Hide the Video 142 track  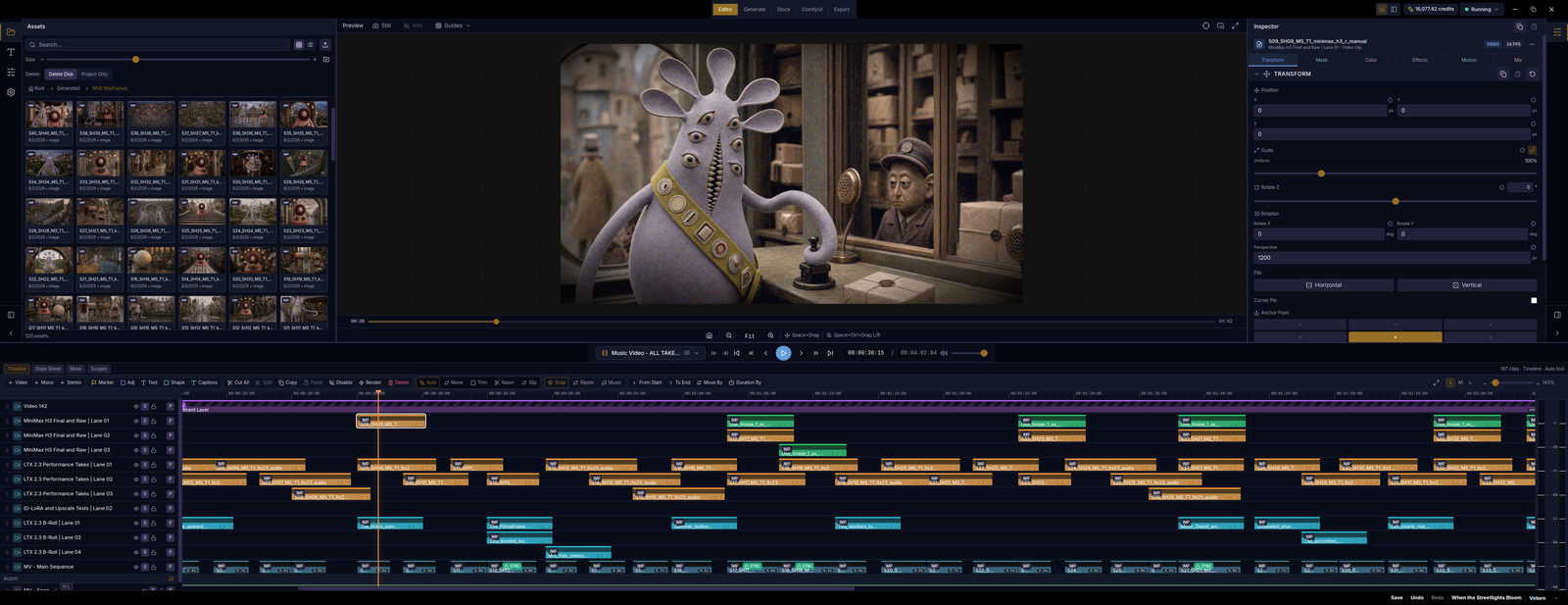pos(136,406)
